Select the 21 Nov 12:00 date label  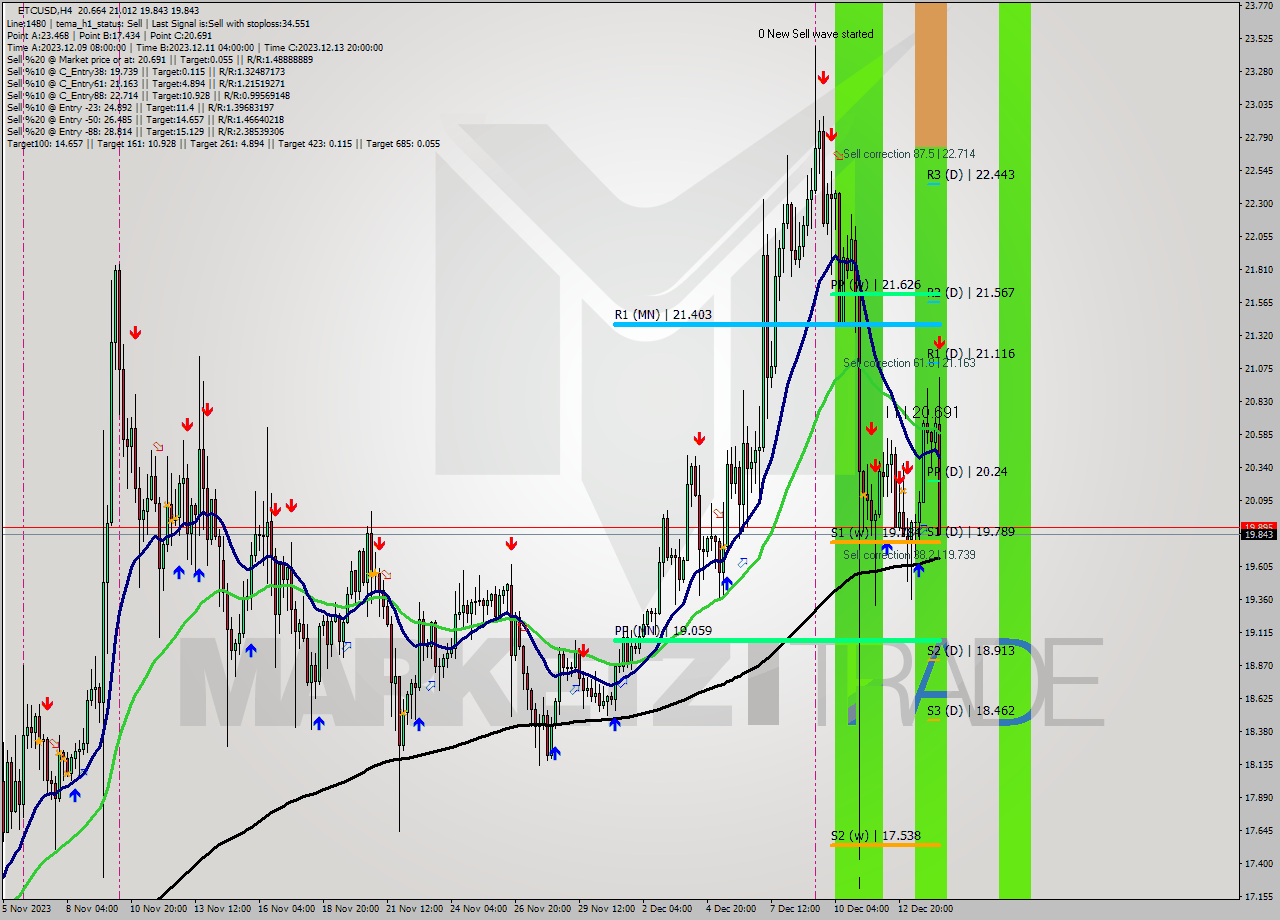click(415, 909)
